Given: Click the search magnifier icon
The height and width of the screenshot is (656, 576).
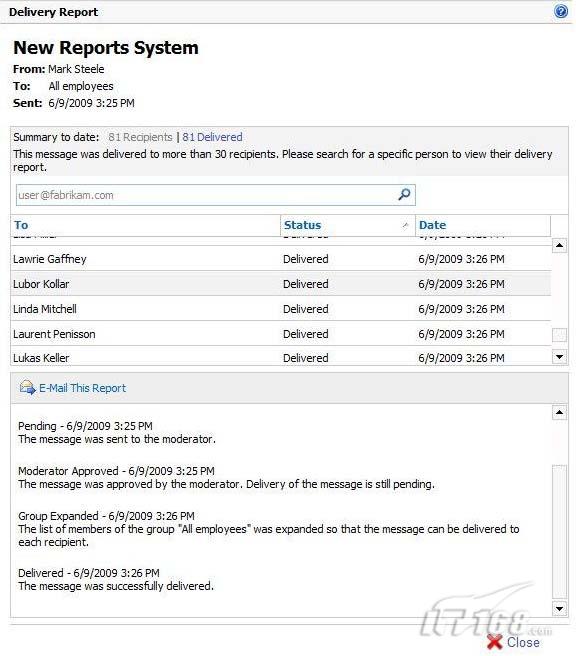Looking at the screenshot, I should pos(404,194).
